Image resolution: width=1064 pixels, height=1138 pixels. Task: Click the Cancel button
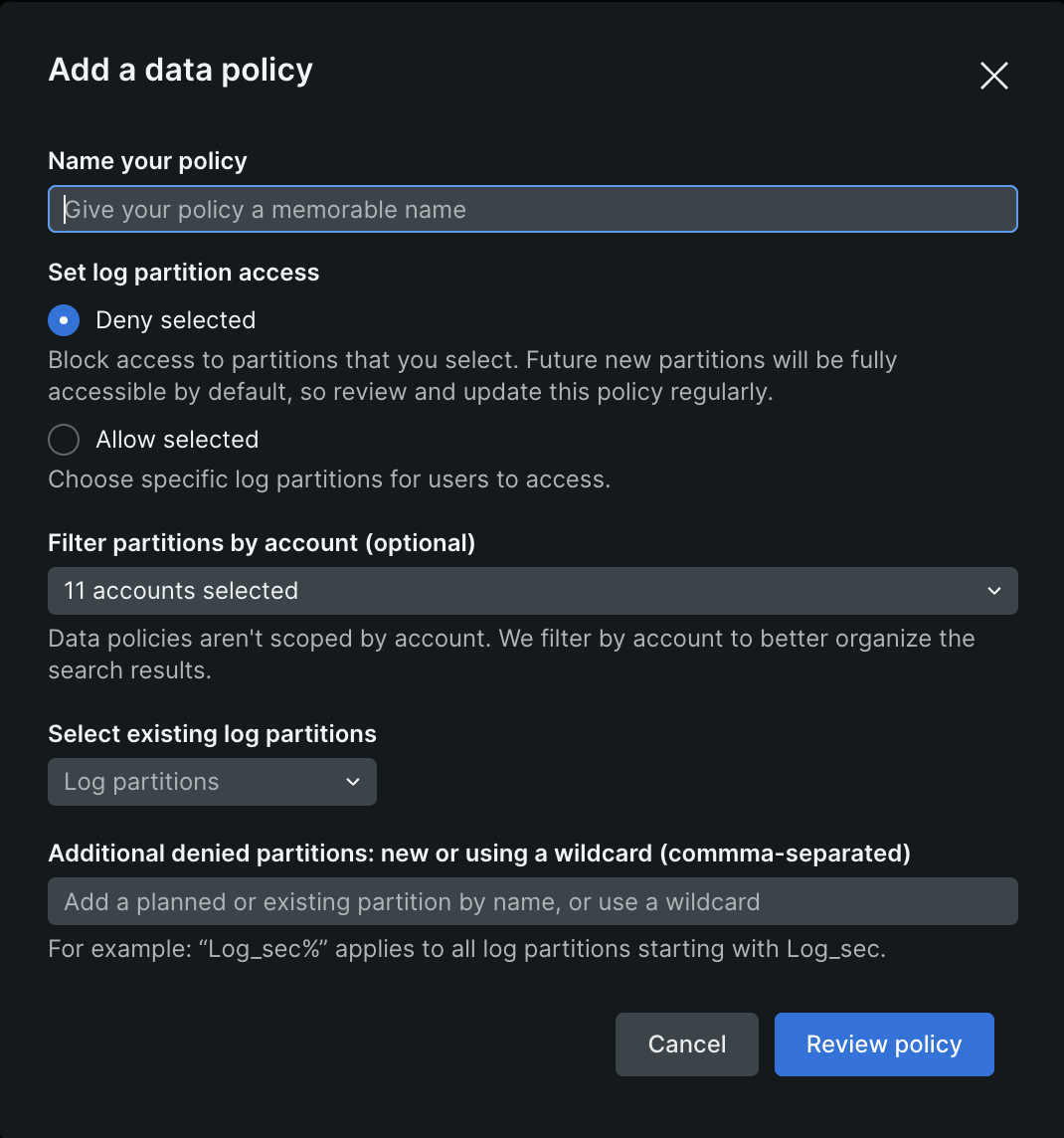(686, 1044)
